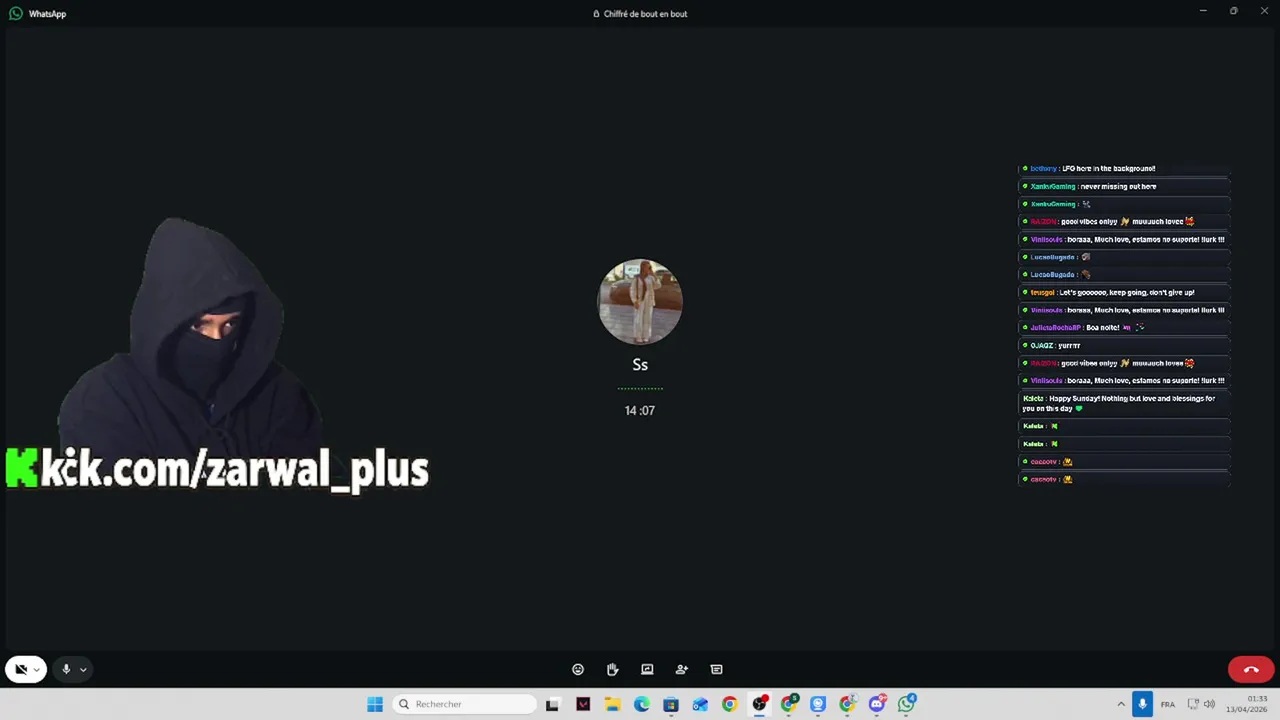Open Chrome icon beside Outlook icon
This screenshot has height=720, width=1280.
click(729, 704)
